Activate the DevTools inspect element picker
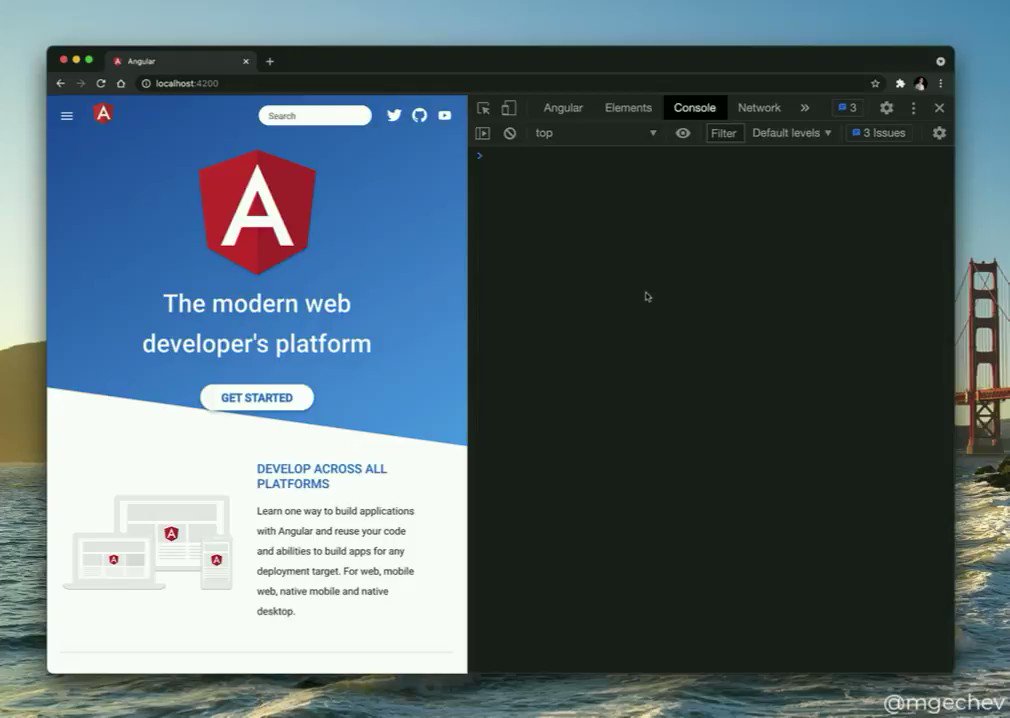The width and height of the screenshot is (1010, 718). [x=483, y=108]
